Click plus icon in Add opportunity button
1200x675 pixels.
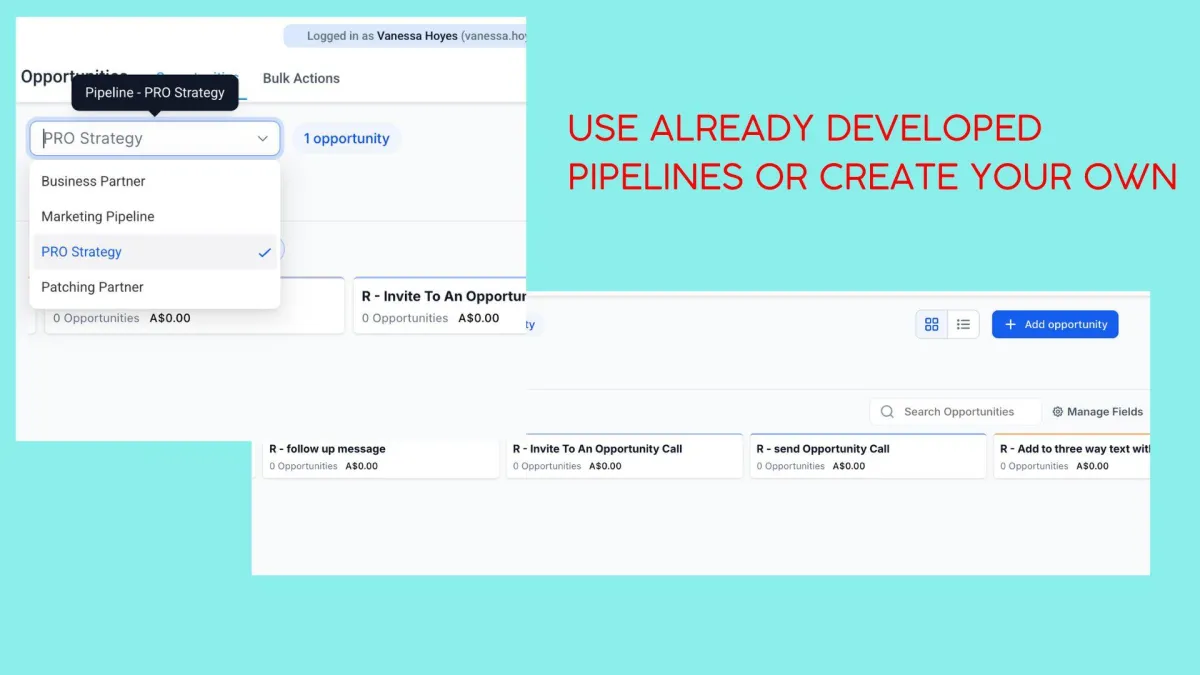point(1010,324)
